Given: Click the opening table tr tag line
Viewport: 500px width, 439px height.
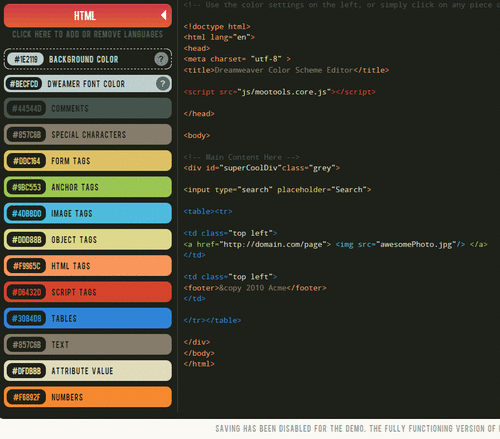Looking at the screenshot, I should pyautogui.click(x=208, y=211).
